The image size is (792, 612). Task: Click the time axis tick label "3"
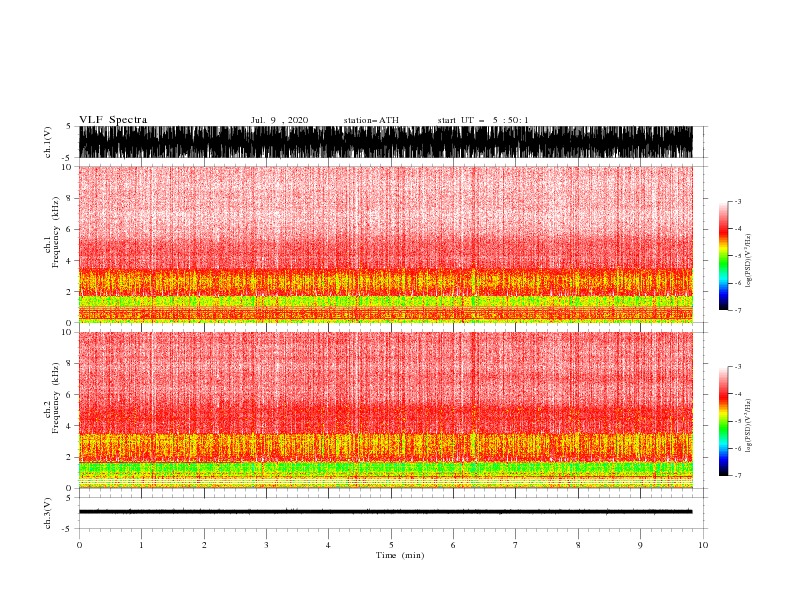coord(266,545)
